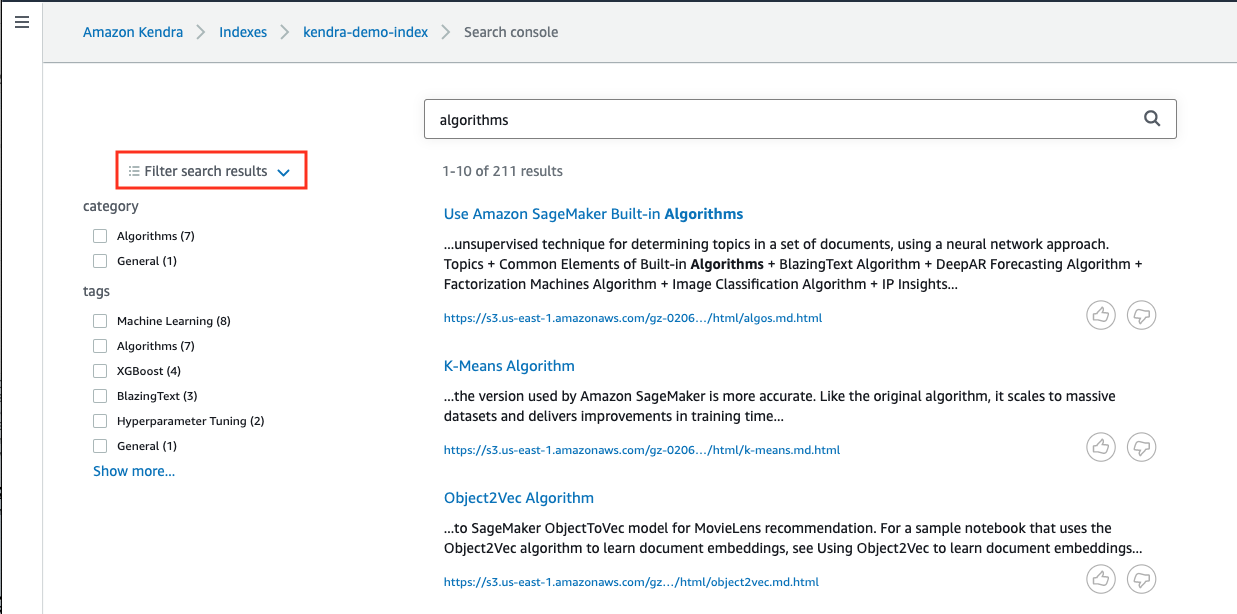Open the hamburger navigation menu
The height and width of the screenshot is (614, 1237).
coord(21,21)
